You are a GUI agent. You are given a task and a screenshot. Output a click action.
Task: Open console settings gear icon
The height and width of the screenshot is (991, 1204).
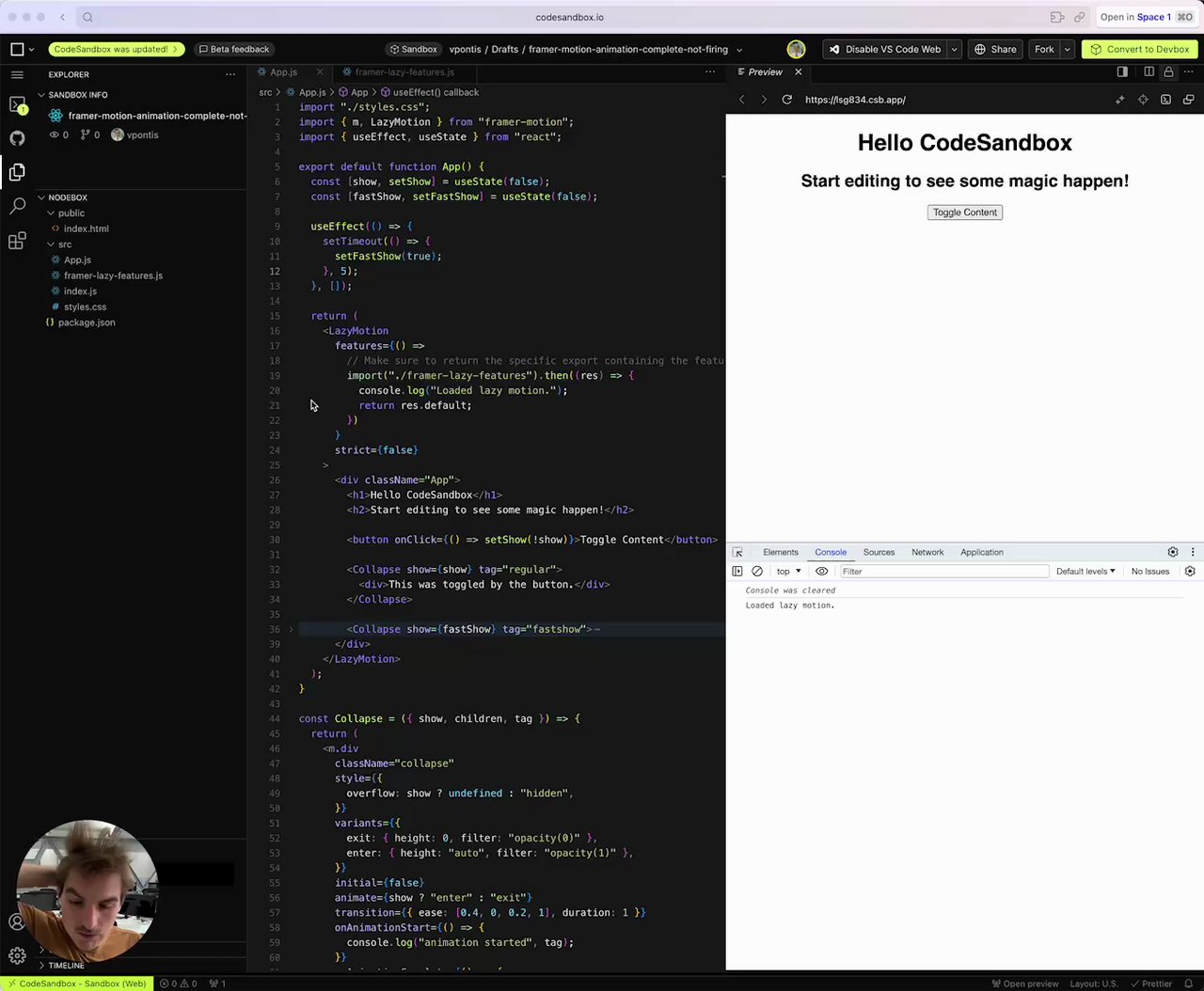pos(1190,572)
